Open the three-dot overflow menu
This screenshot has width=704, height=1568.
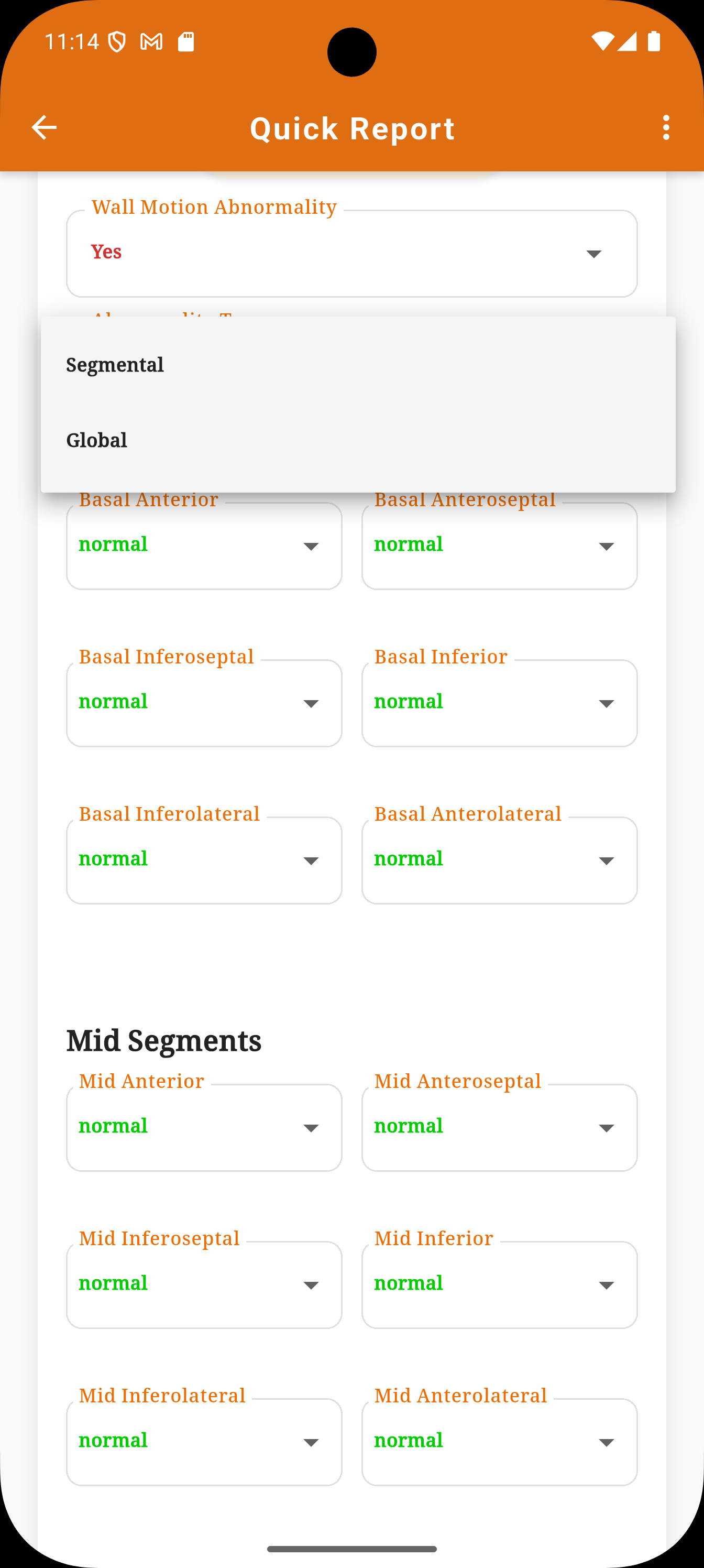point(666,128)
